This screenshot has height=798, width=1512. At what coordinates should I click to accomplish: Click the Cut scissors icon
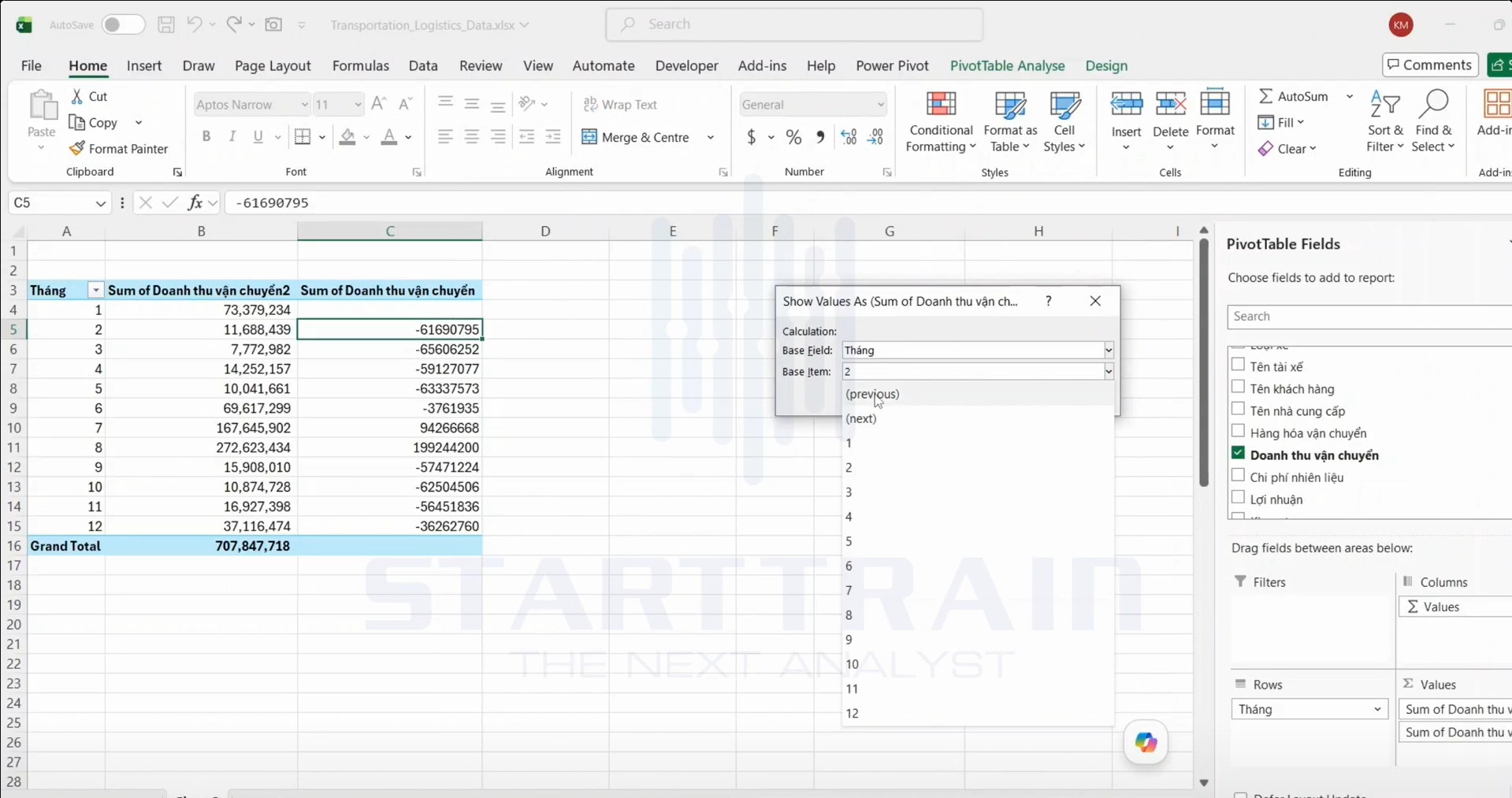[x=77, y=96]
